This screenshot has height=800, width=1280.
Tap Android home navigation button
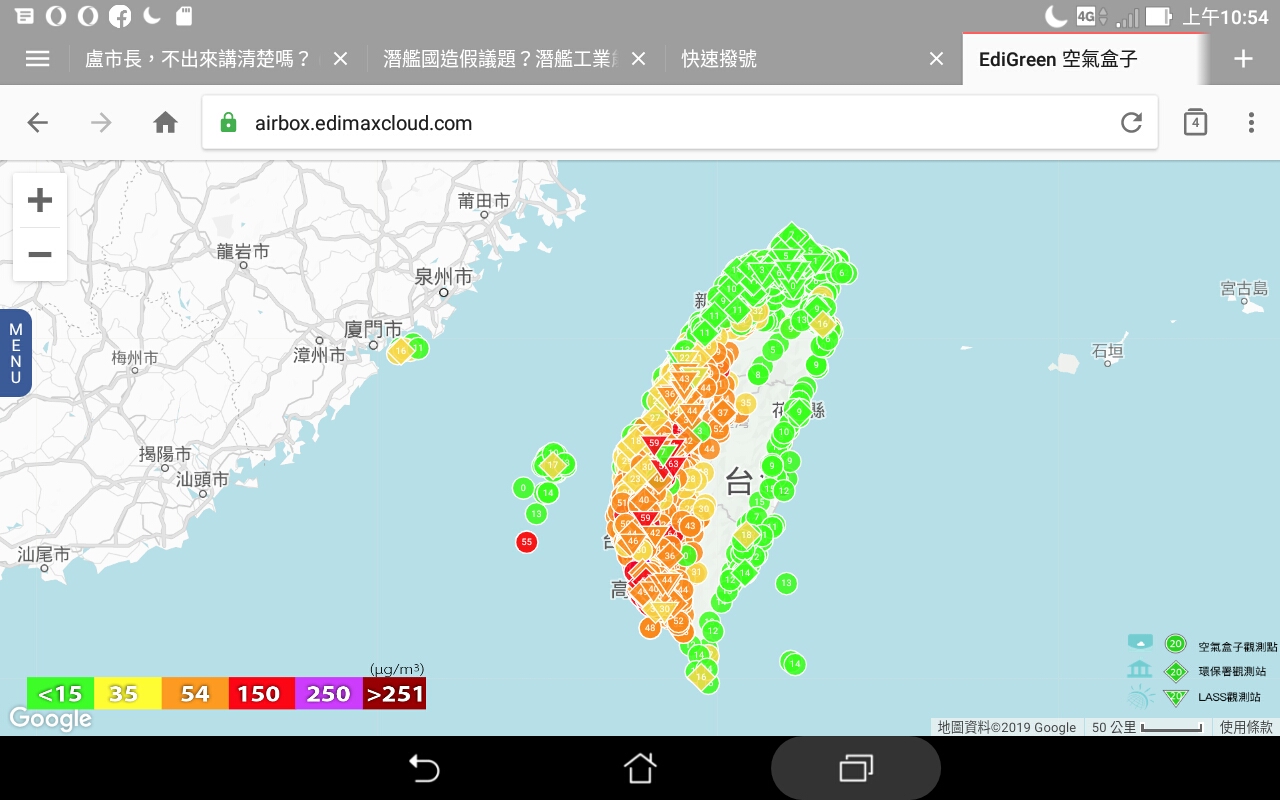[640, 768]
